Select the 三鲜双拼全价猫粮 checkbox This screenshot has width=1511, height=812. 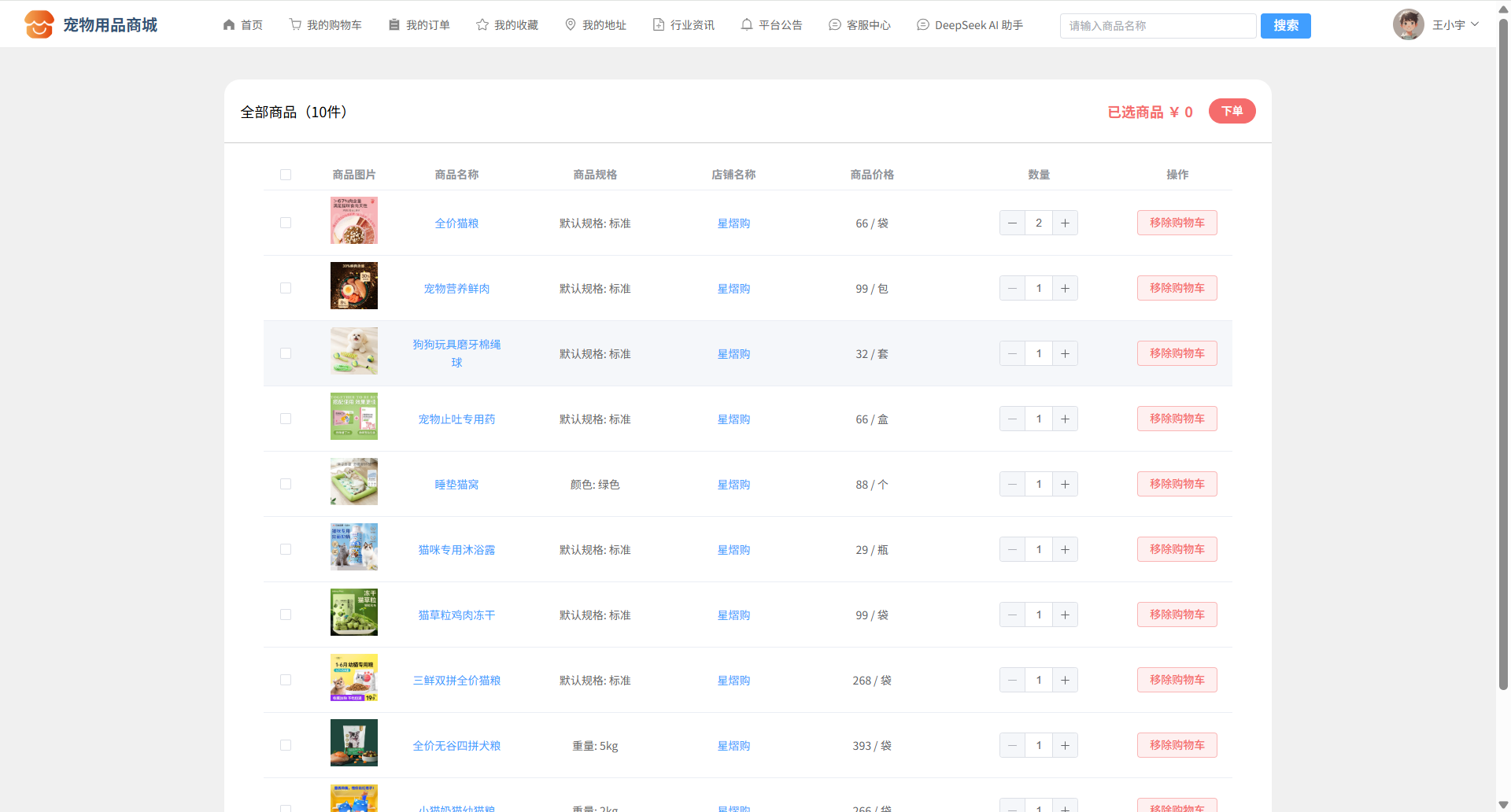click(286, 680)
